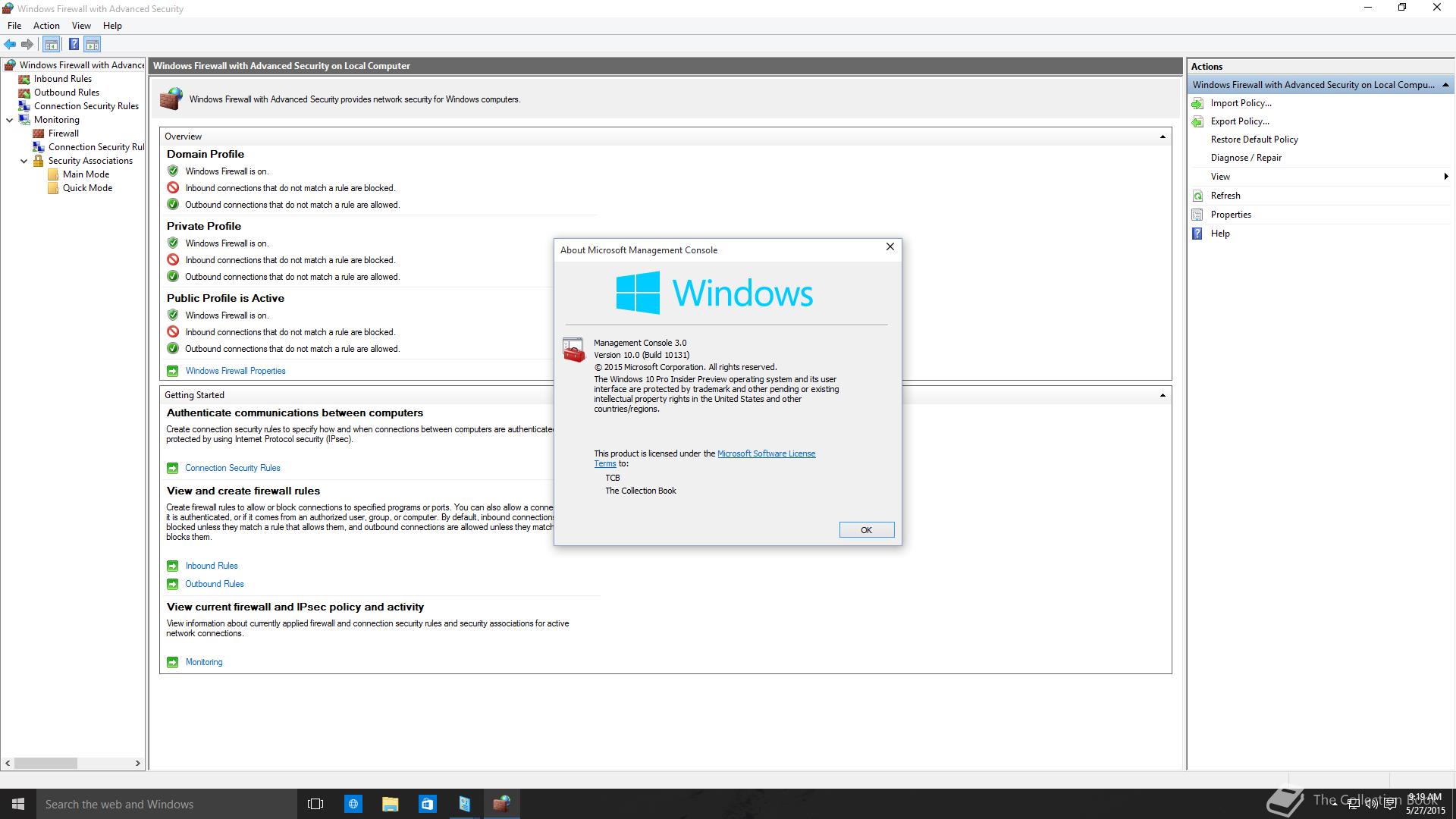Click the Search the web and Windows box

coord(166,804)
